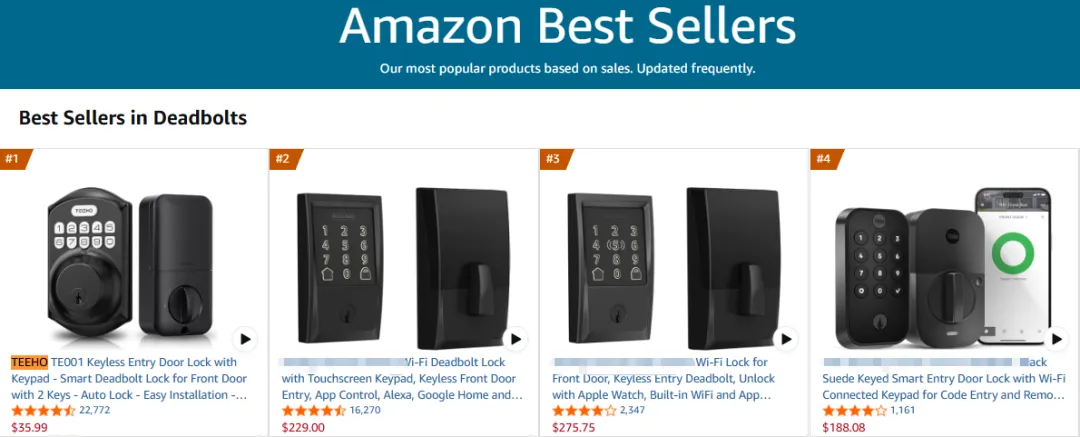Image resolution: width=1080 pixels, height=437 pixels.
Task: Click the #4 rank badge
Action: (x=825, y=159)
